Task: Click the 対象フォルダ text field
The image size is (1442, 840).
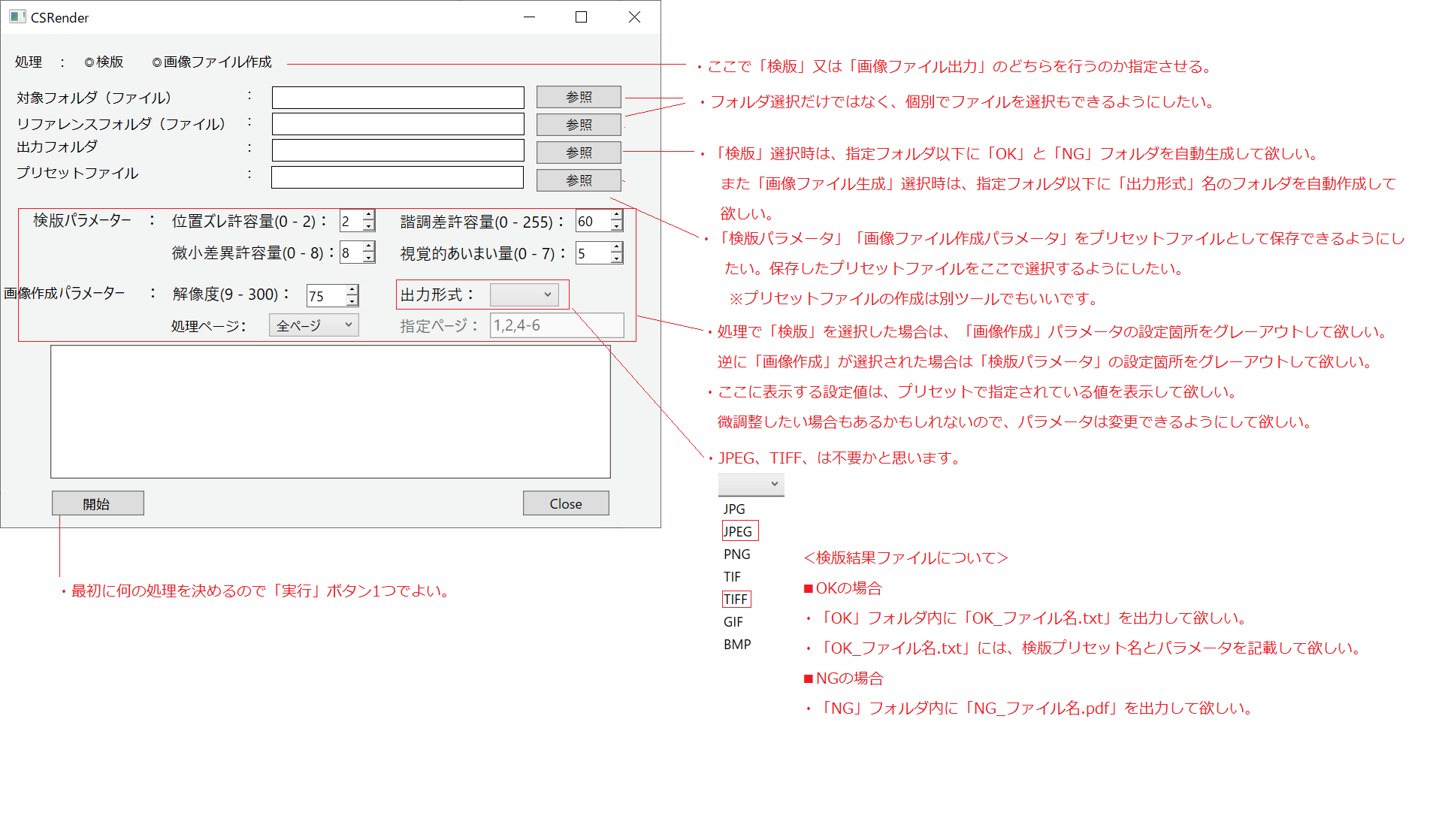Action: click(x=398, y=97)
